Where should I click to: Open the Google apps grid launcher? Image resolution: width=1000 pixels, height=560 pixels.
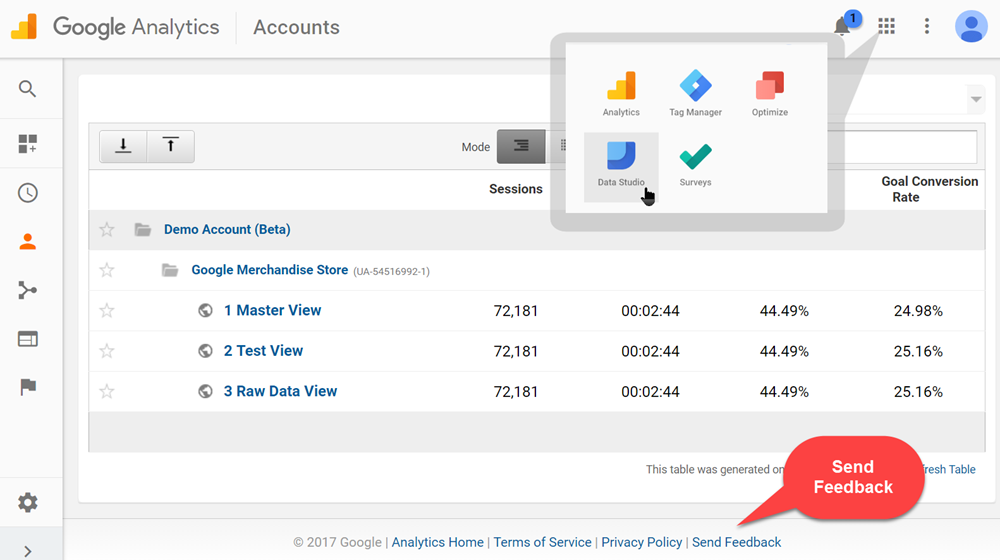(x=886, y=26)
